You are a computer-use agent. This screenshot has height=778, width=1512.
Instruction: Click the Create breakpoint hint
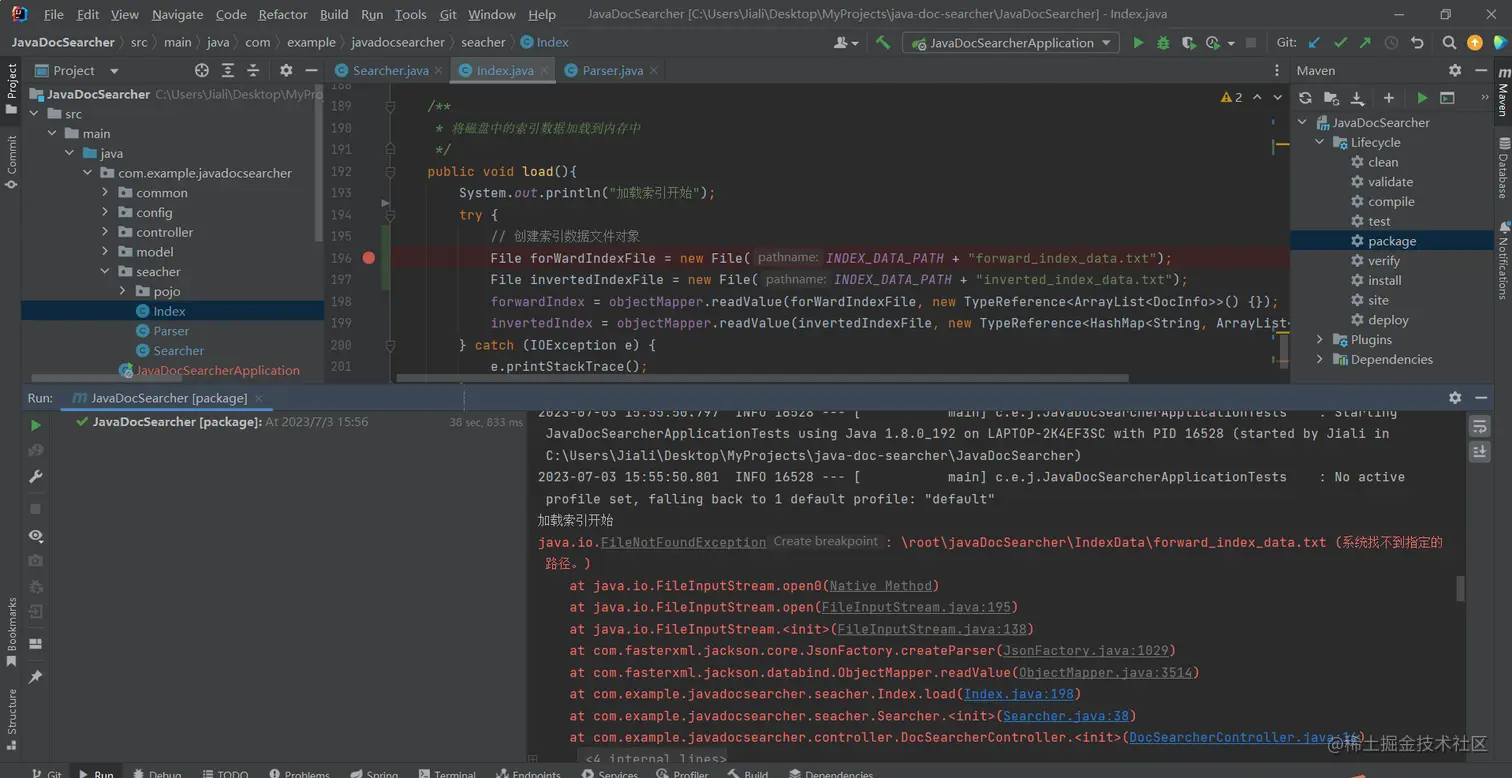[825, 542]
